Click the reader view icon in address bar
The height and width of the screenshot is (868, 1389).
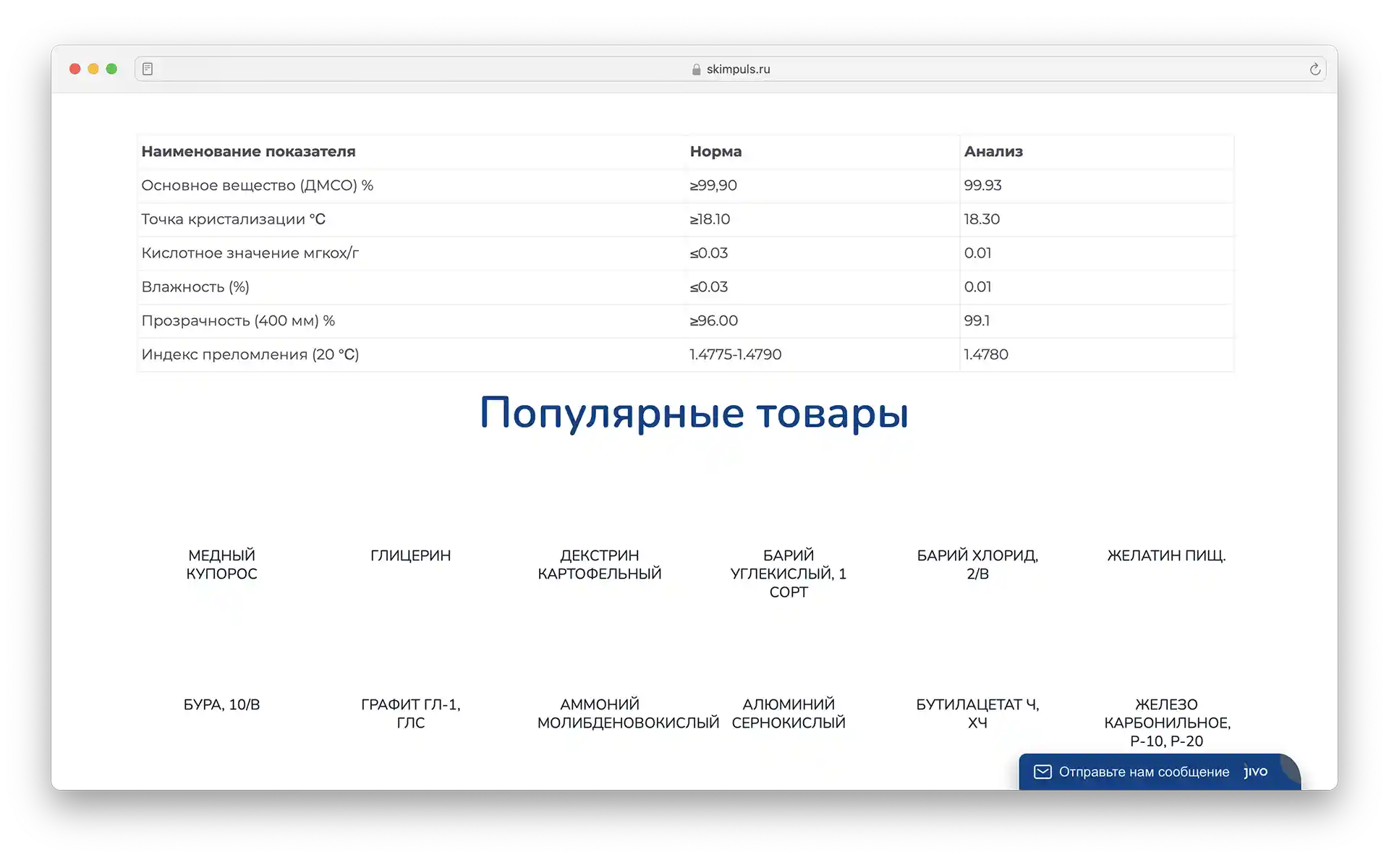click(148, 69)
